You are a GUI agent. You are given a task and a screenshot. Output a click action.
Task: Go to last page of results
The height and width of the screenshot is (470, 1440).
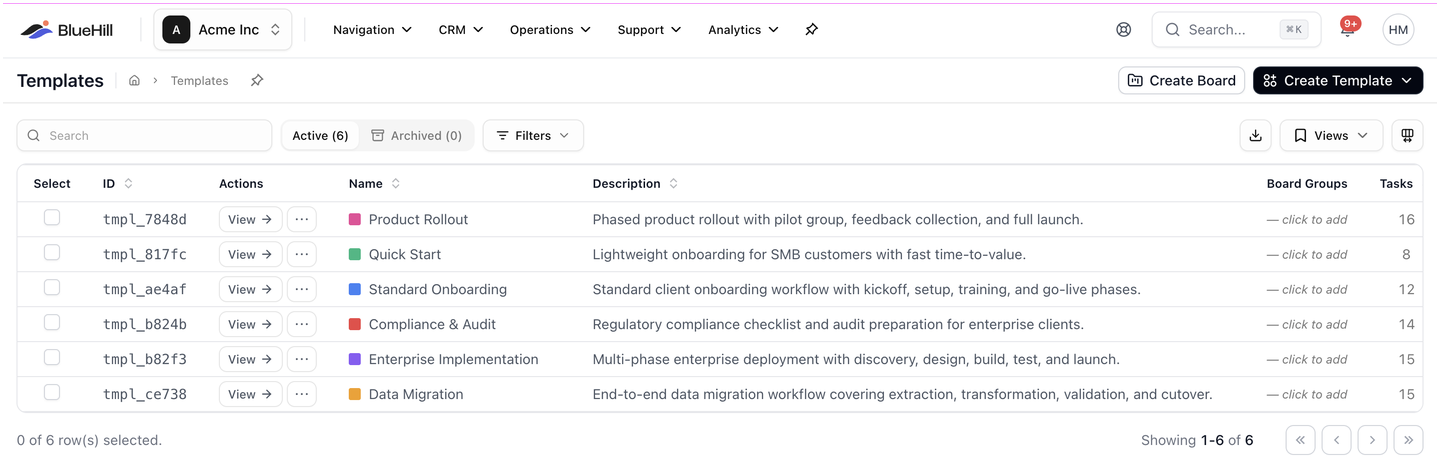1408,440
